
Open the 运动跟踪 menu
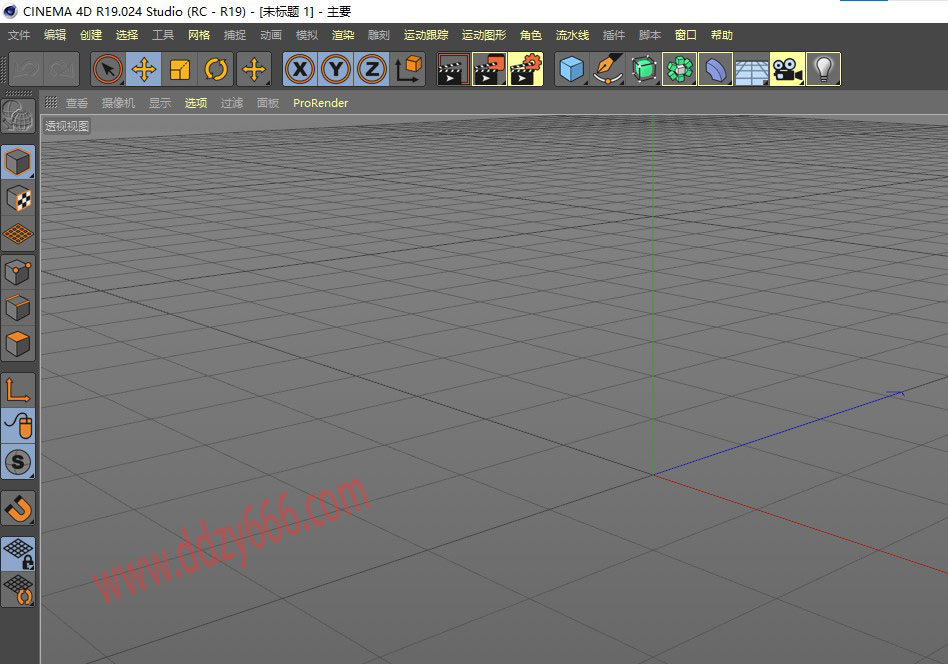(426, 35)
